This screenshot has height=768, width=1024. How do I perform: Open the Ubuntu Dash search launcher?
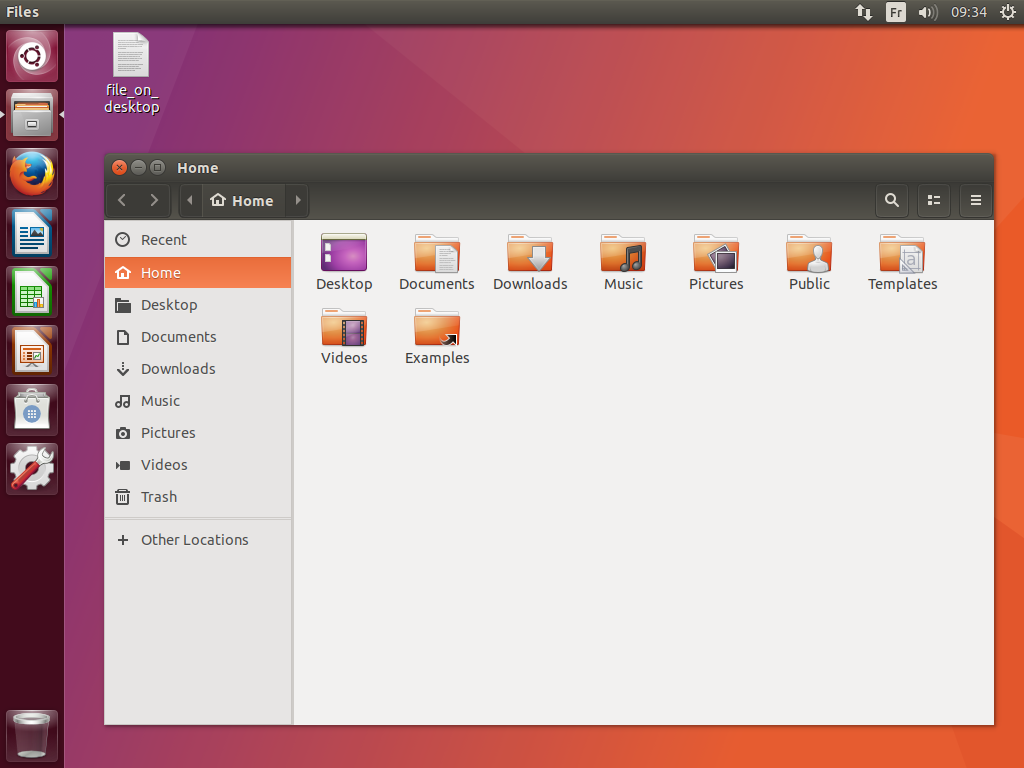[32, 56]
